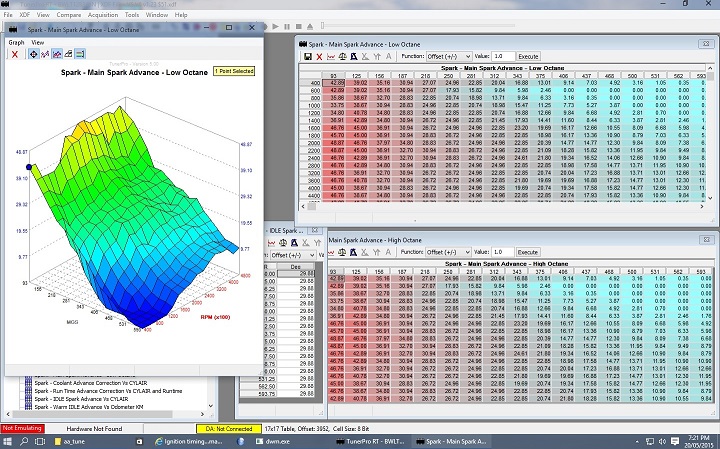
Task: Select tree item Spark - Run Time Advance Correction
Action: pyautogui.click(x=108, y=391)
